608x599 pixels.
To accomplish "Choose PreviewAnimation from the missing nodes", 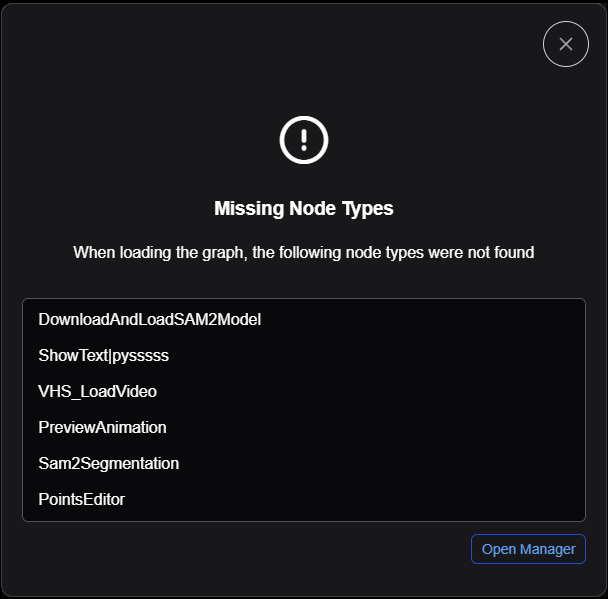I will [103, 428].
